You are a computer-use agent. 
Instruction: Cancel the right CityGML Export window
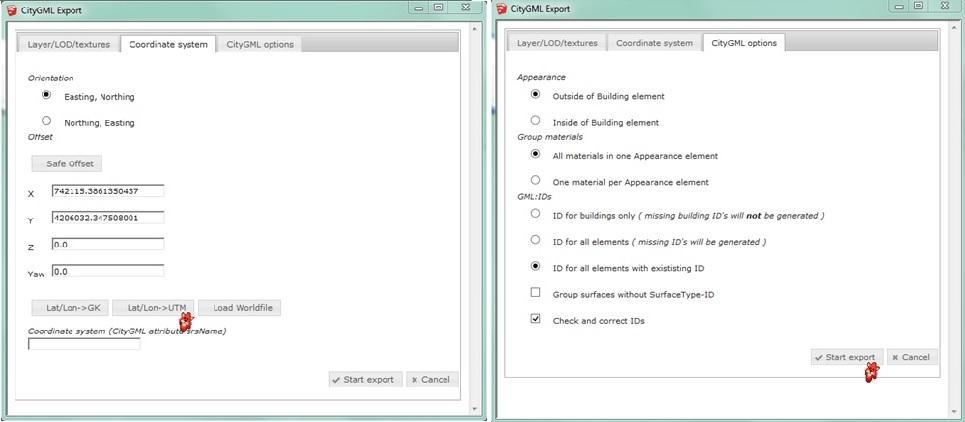912,357
